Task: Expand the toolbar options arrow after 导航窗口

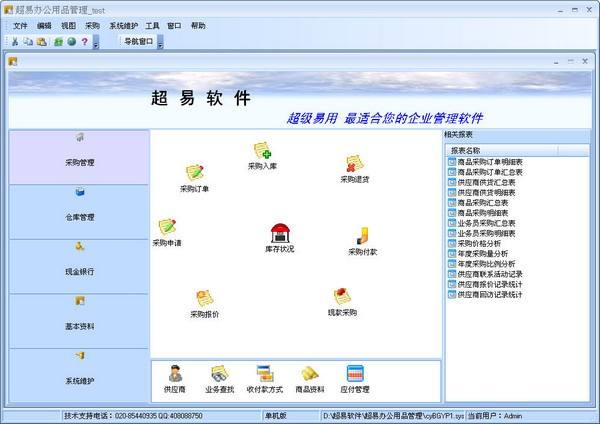Action: pos(160,43)
